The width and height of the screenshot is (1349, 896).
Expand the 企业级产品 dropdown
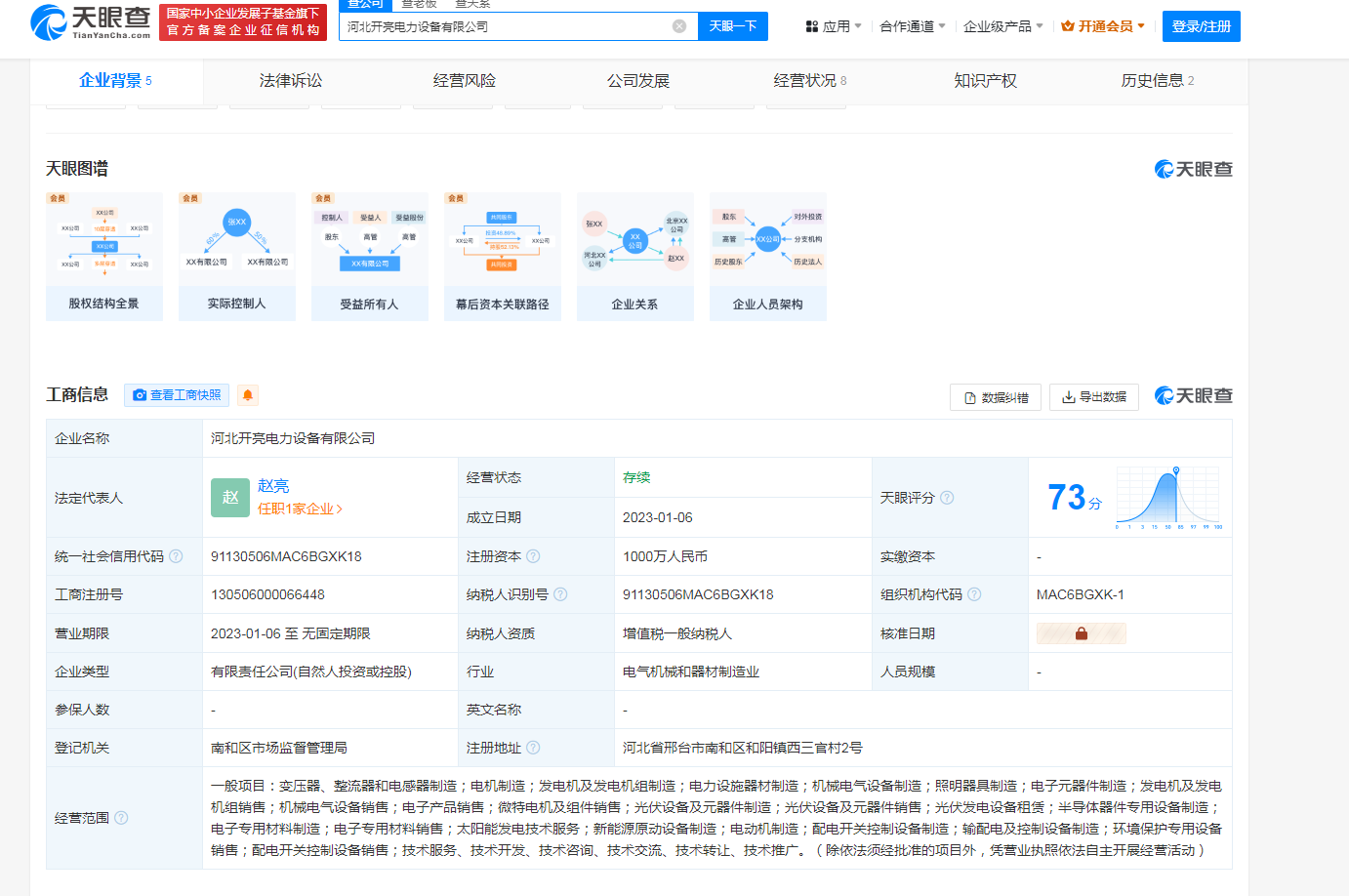click(1003, 26)
